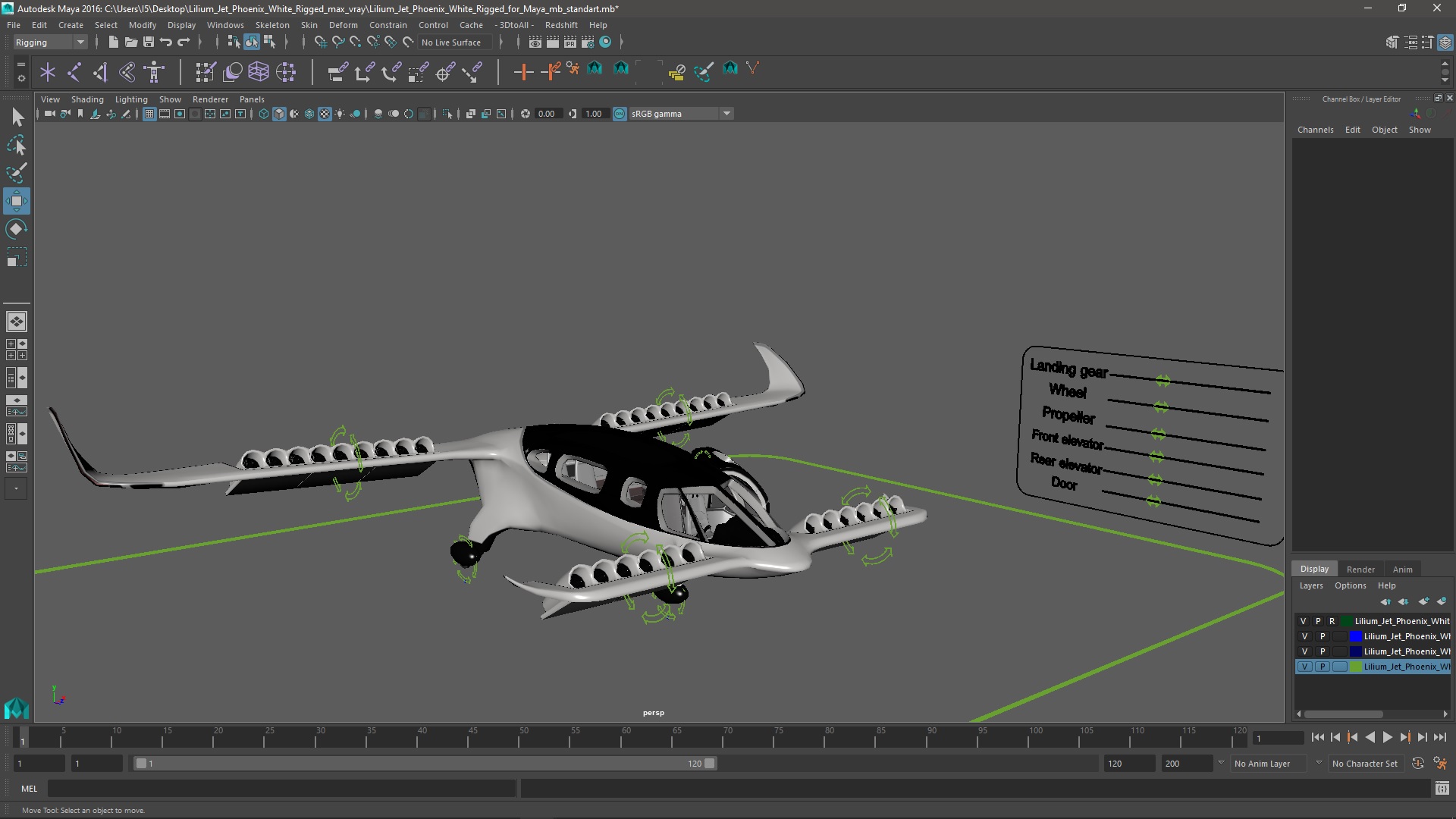Activate the Rotate tool

click(x=16, y=229)
